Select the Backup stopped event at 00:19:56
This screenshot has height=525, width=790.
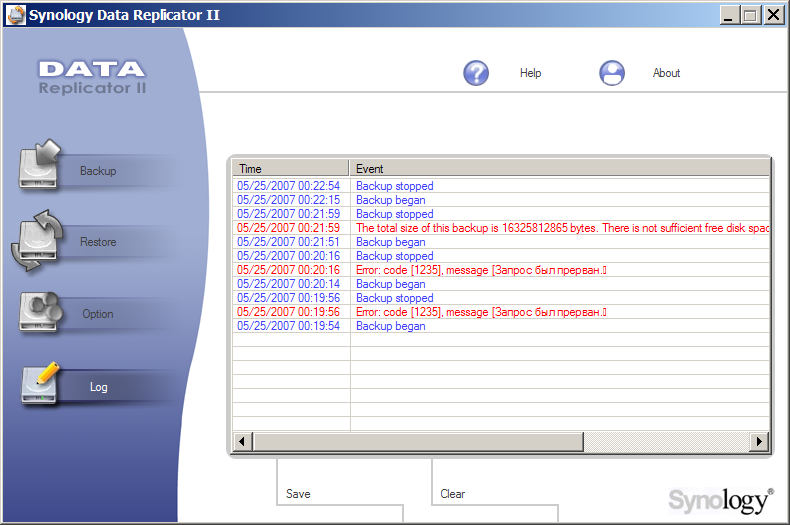pyautogui.click(x=394, y=298)
